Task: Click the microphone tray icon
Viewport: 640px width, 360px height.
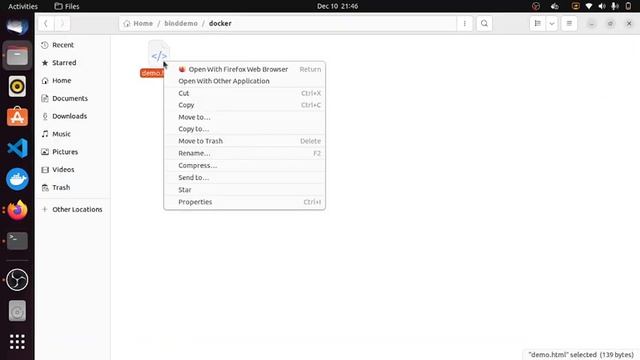Action: coord(615,6)
